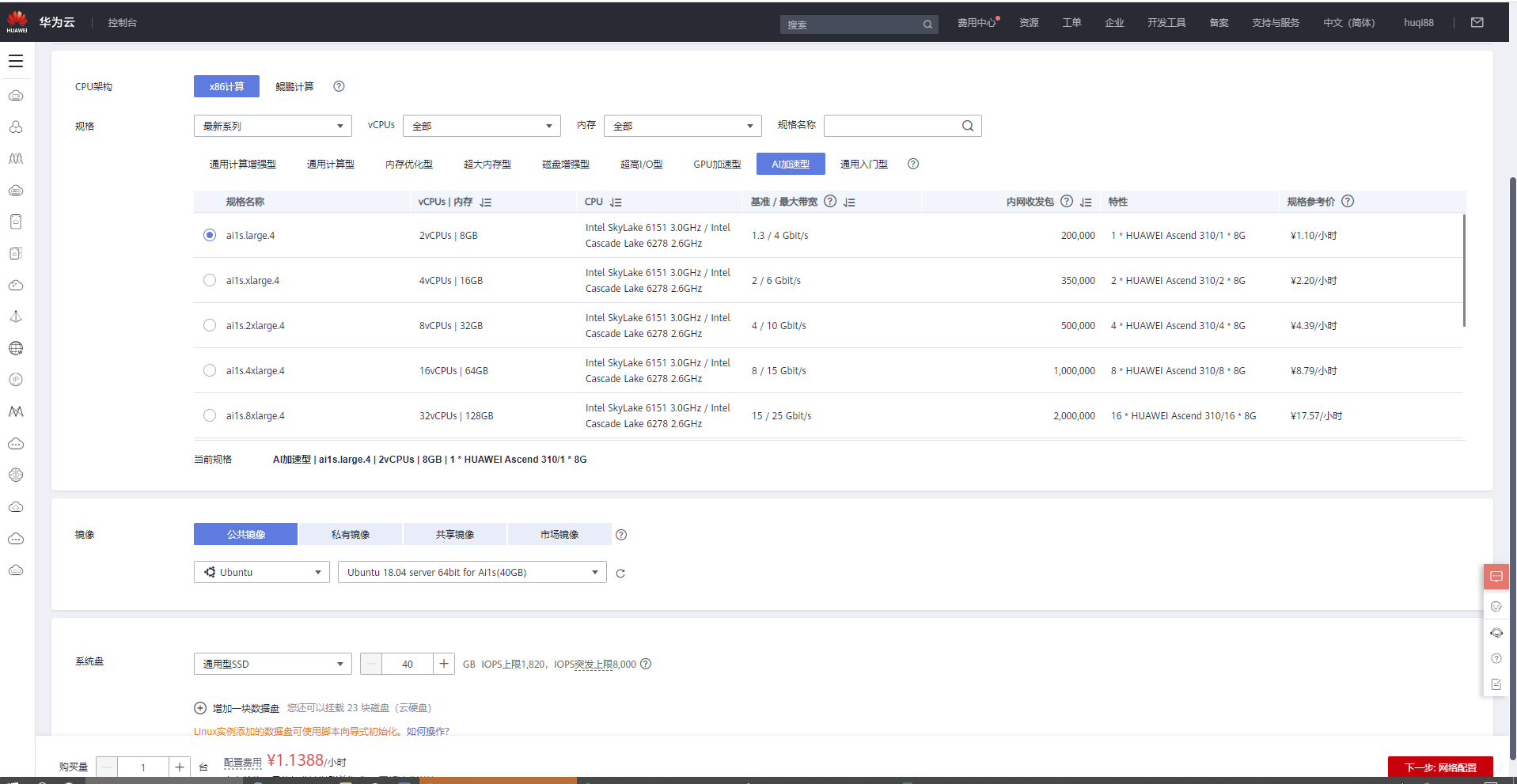Increase 购买量 with the plus button
This screenshot has width=1517, height=784.
pos(180,767)
